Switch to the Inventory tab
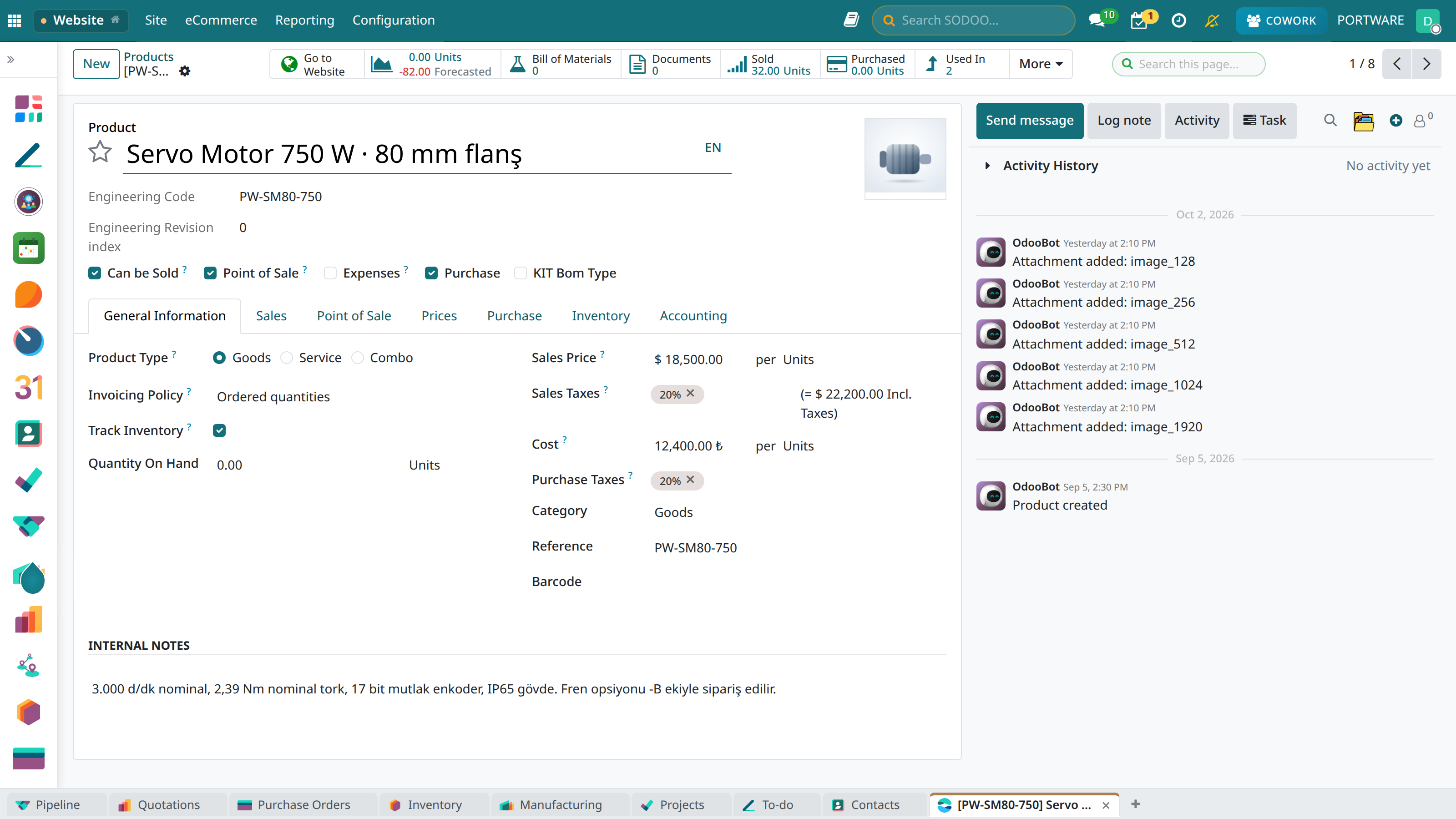The height and width of the screenshot is (819, 1456). [x=600, y=316]
